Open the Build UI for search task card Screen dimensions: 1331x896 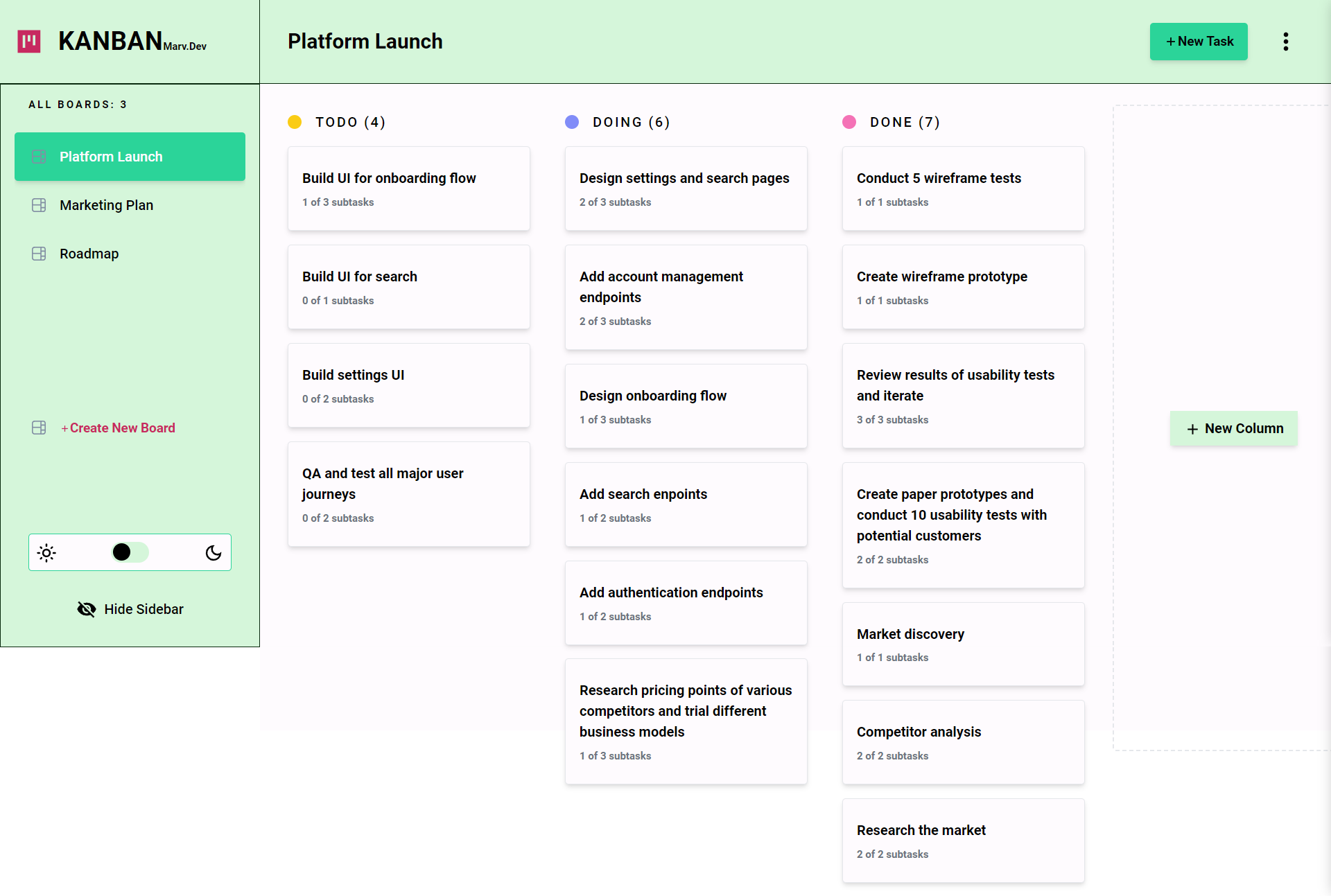click(x=408, y=287)
